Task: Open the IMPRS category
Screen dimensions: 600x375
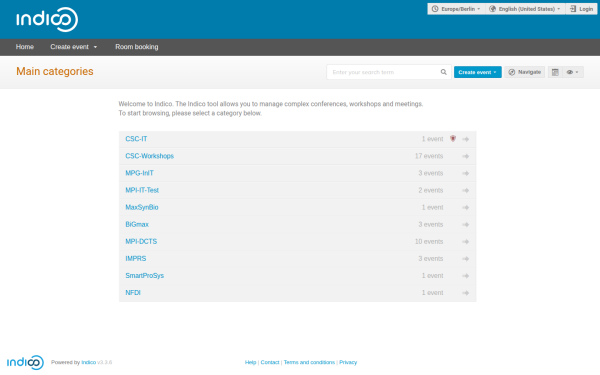Action: pyautogui.click(x=136, y=259)
